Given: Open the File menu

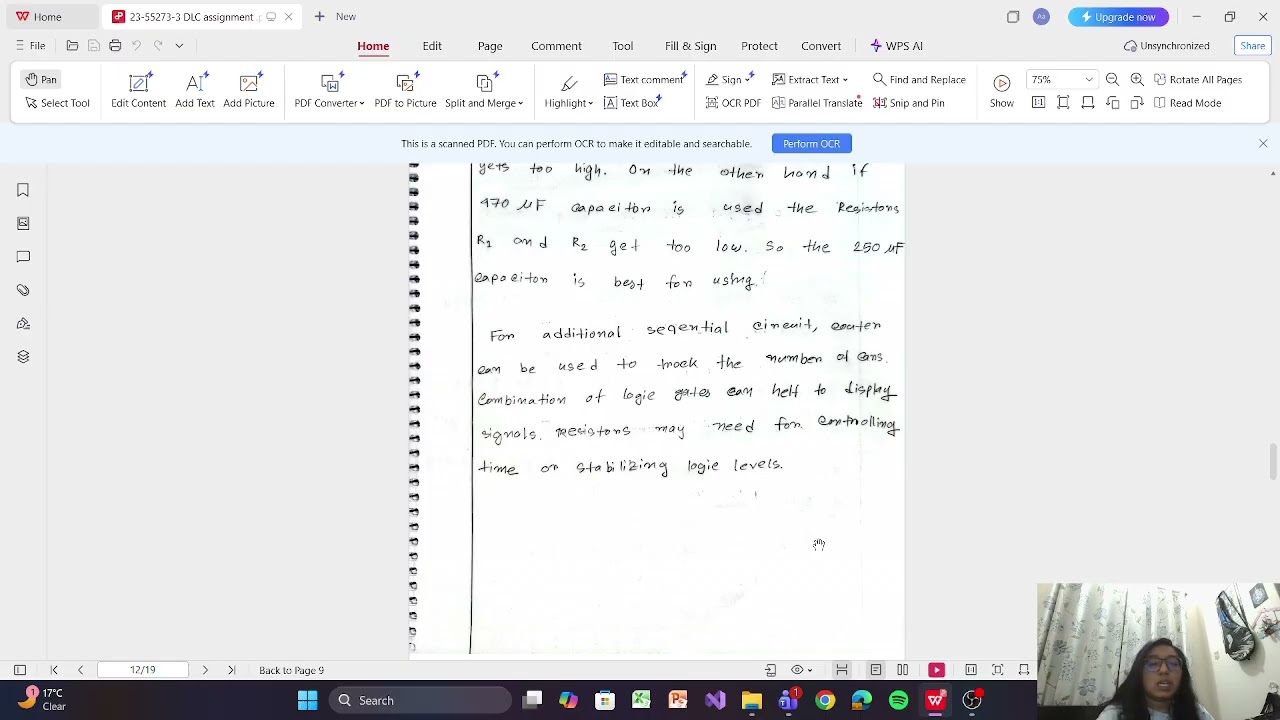Looking at the screenshot, I should point(30,46).
